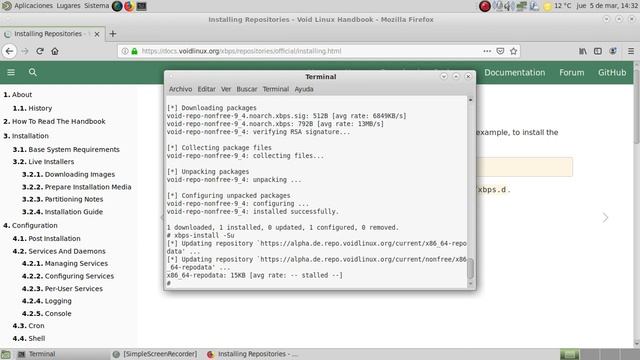Open Live Installers section
Image resolution: width=640 pixels, height=360 pixels.
click(x=43, y=162)
